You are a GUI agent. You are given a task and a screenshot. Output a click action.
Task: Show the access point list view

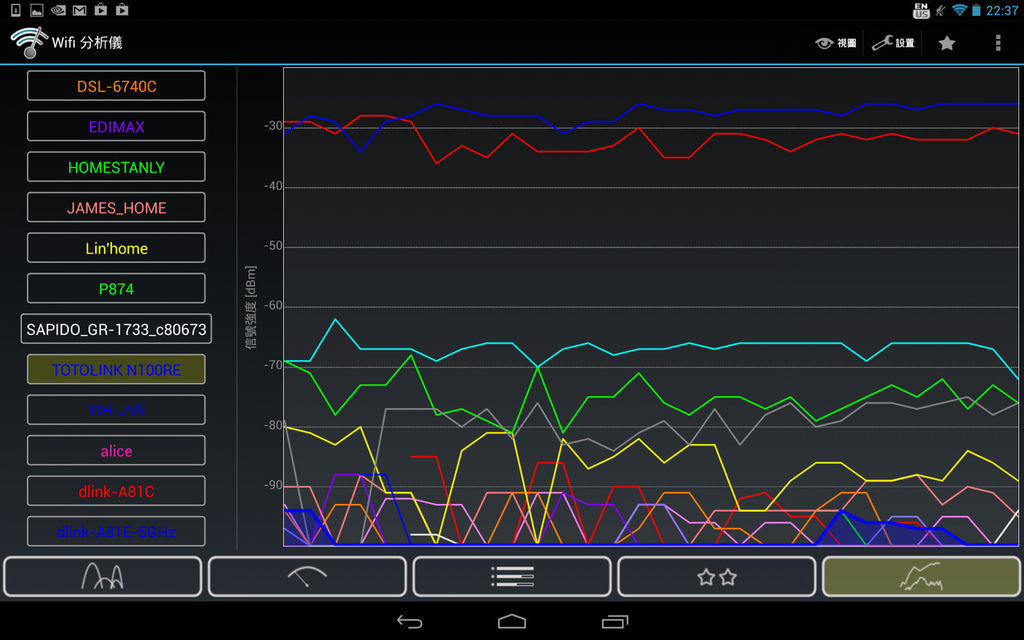512,577
